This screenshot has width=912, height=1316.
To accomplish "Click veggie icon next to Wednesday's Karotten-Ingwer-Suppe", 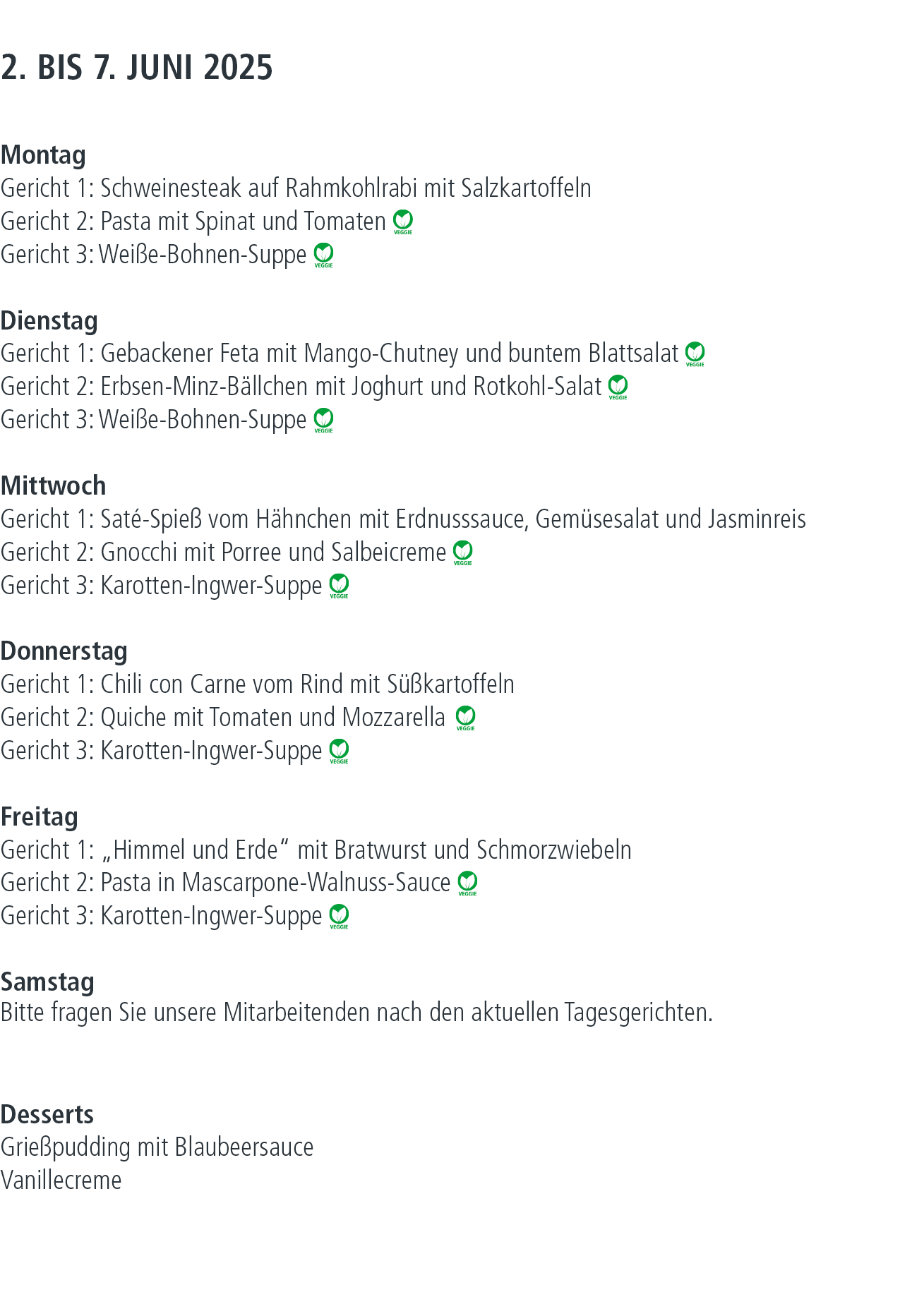I will pyautogui.click(x=340, y=586).
